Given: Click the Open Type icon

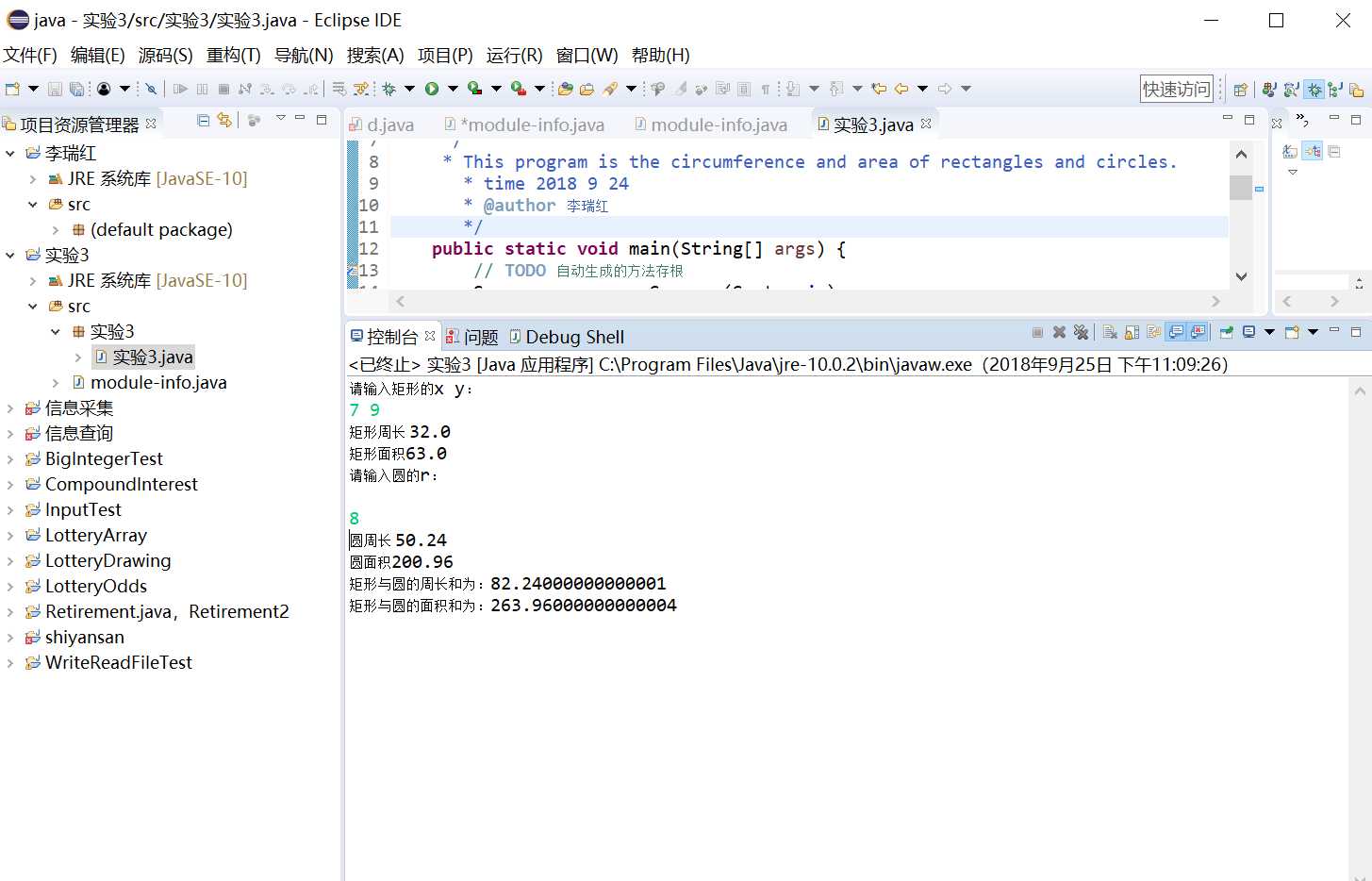Looking at the screenshot, I should (x=565, y=89).
